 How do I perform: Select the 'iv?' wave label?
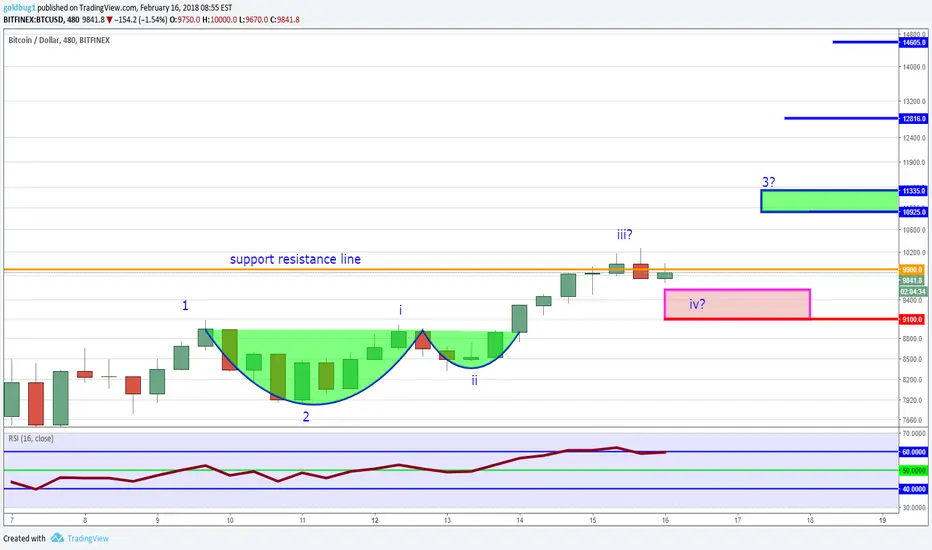click(697, 304)
